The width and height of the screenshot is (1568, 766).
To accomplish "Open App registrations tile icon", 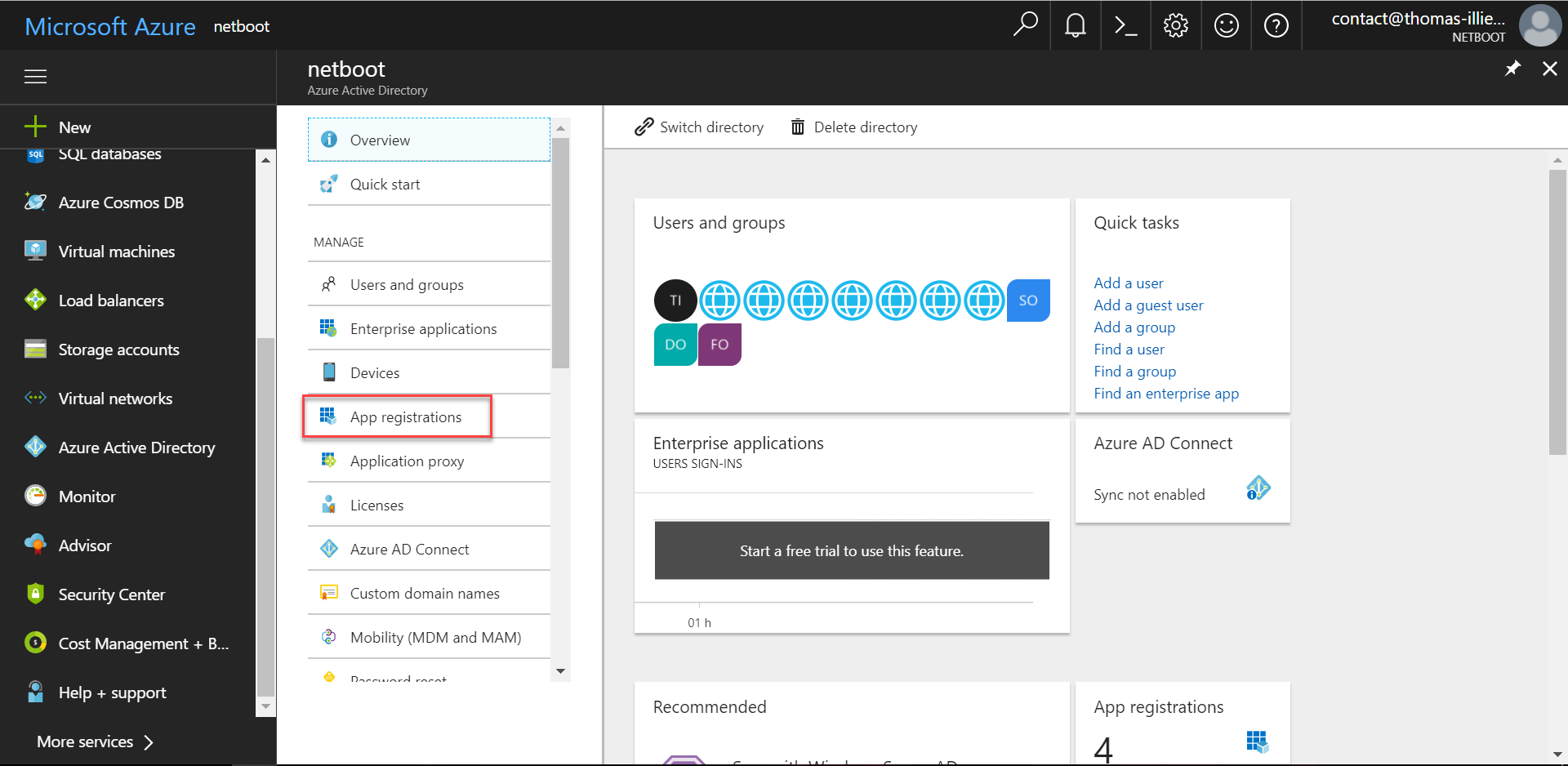I will click(x=1258, y=742).
